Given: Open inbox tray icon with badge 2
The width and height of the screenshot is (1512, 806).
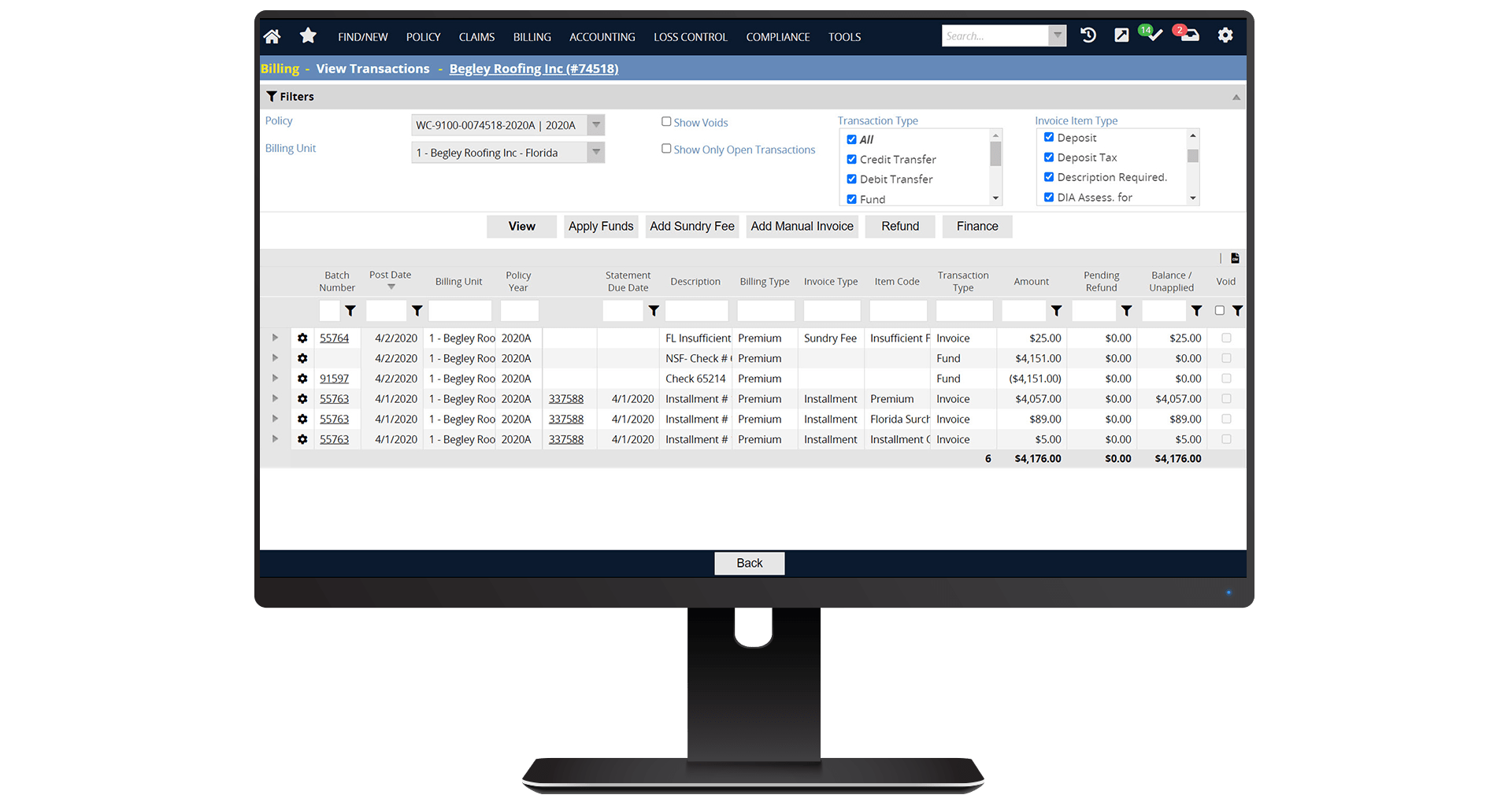Looking at the screenshot, I should pyautogui.click(x=1187, y=34).
